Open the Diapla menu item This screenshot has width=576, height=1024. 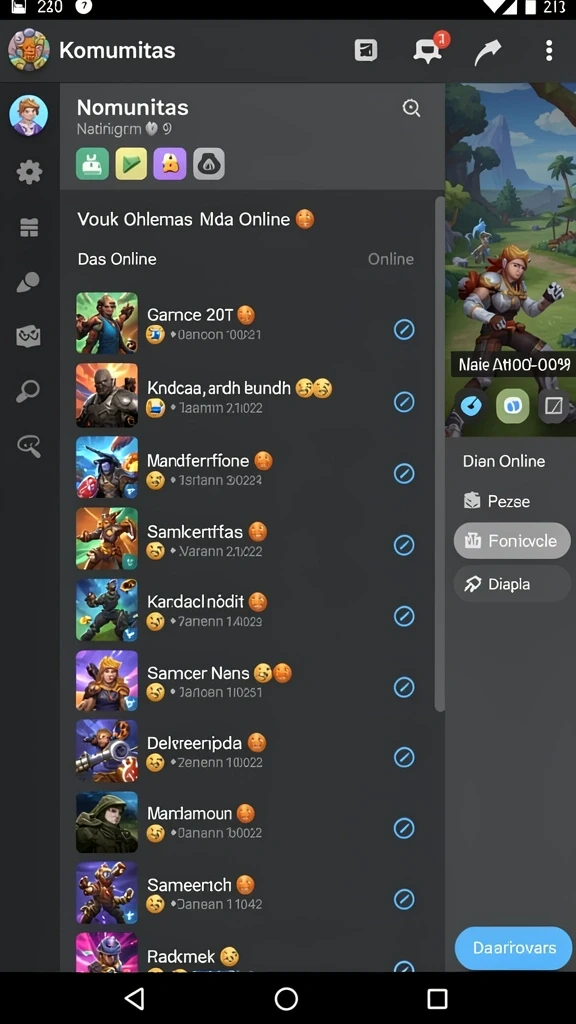[x=512, y=584]
